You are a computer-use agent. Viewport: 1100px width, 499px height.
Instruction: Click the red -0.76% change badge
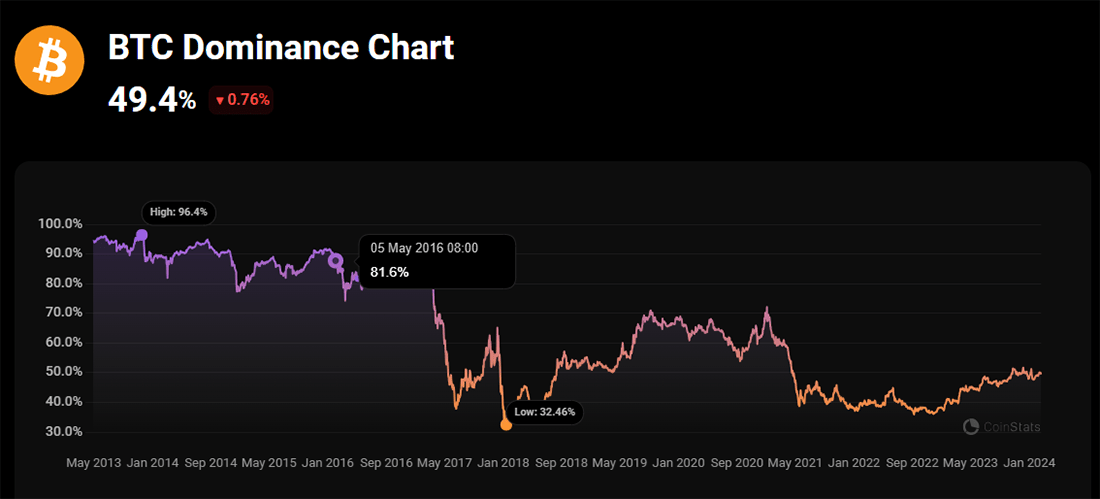click(x=242, y=100)
